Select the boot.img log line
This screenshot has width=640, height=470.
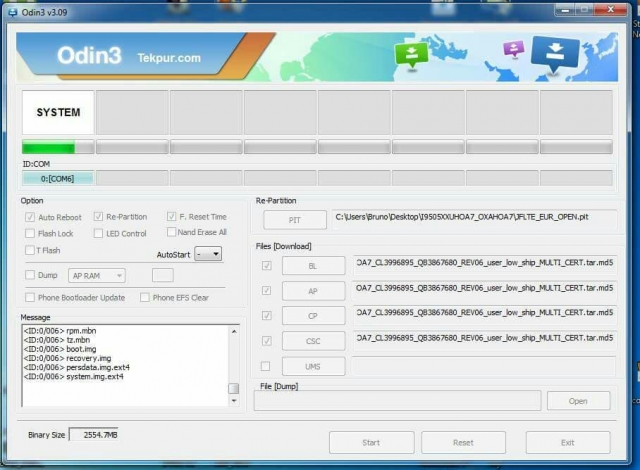click(x=60, y=349)
